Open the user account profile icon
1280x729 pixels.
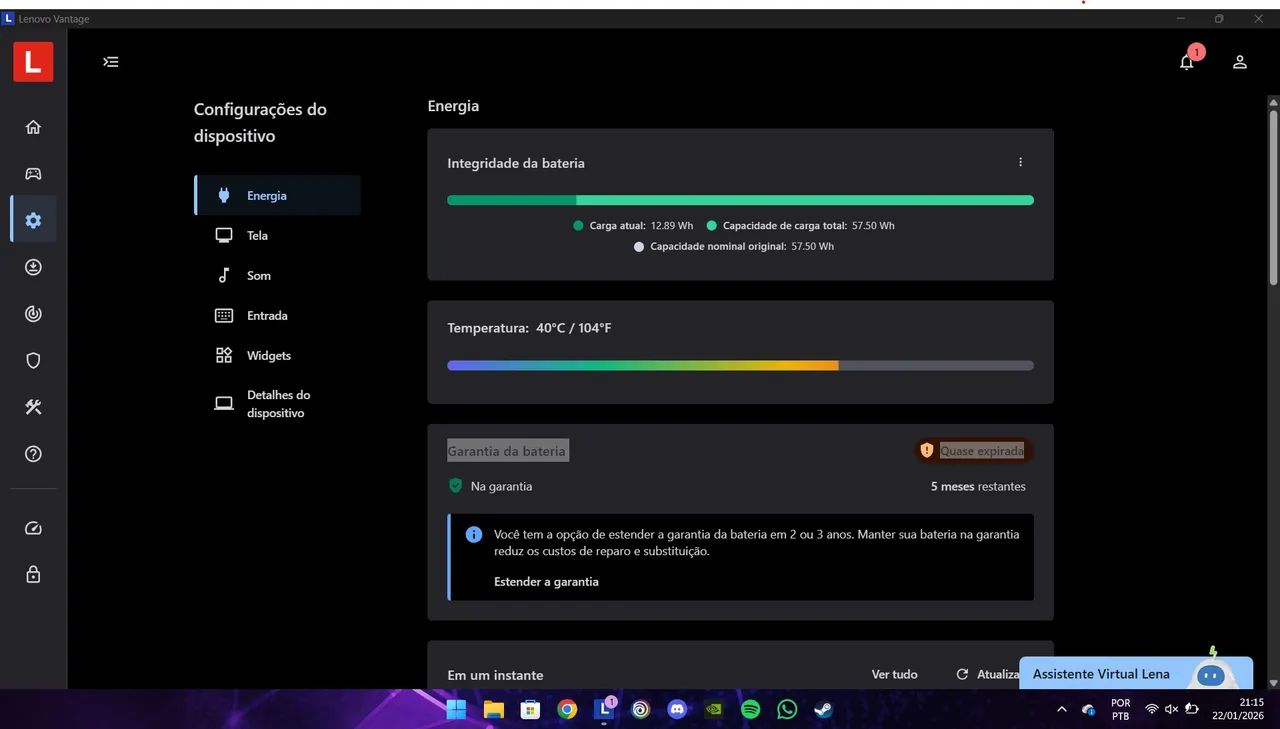coord(1239,62)
